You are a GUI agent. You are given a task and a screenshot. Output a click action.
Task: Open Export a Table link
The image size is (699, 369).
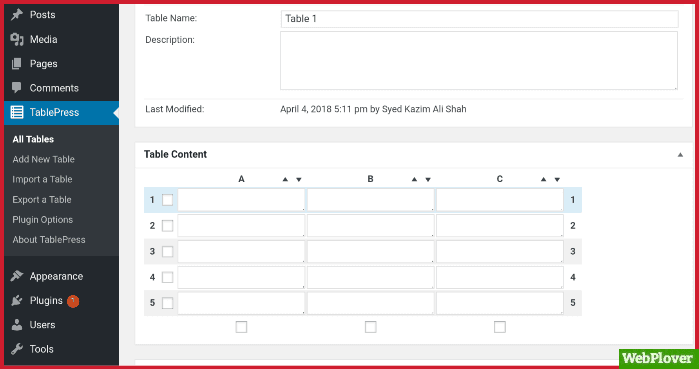(x=41, y=199)
